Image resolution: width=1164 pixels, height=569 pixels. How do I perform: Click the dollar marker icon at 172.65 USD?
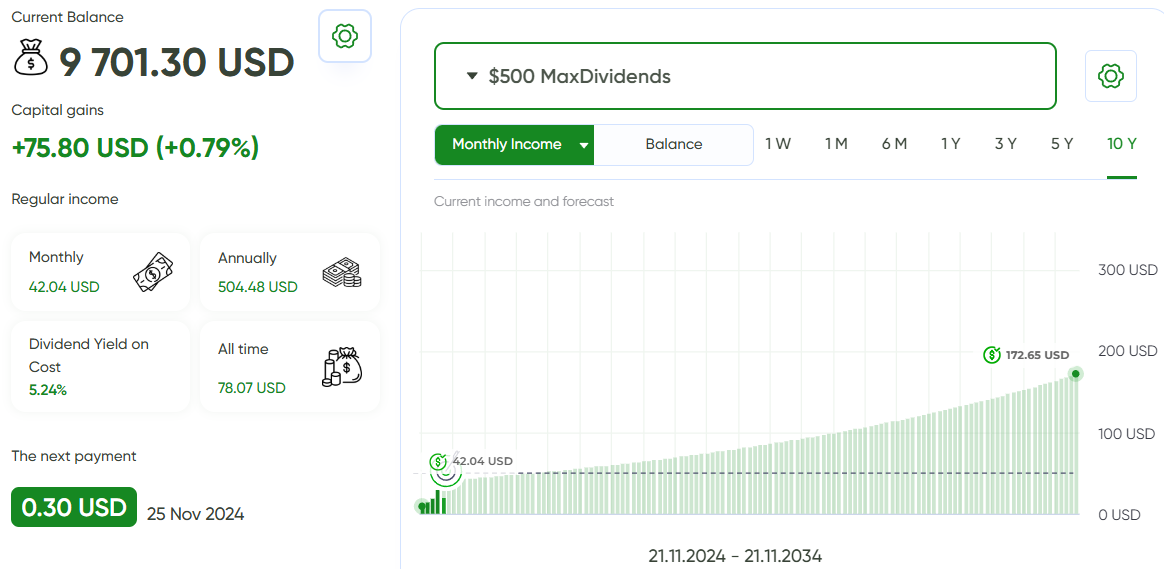pyautogui.click(x=992, y=355)
